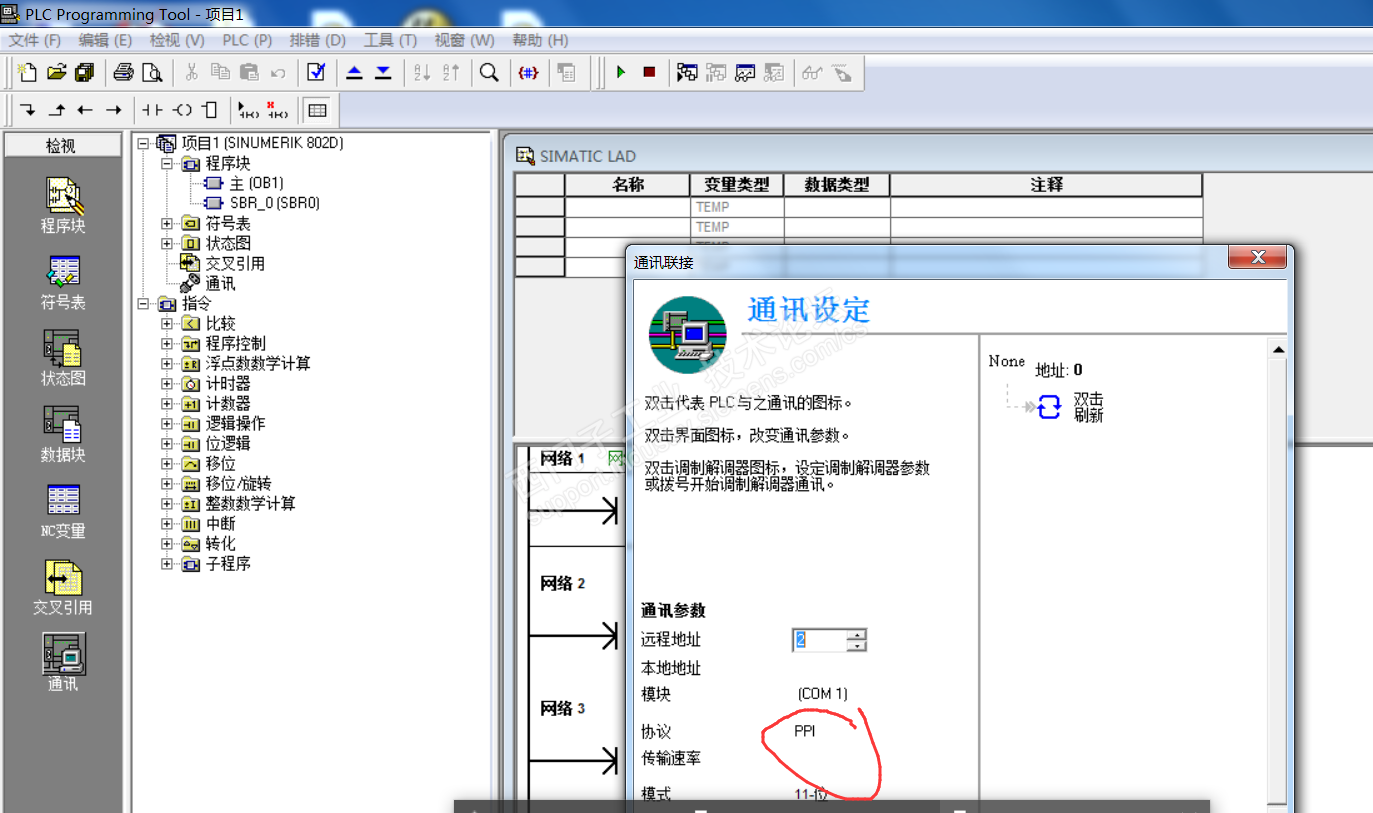Viewport: 1373px width, 813px height.
Task: Open the 检视 (V) menu
Action: pyautogui.click(x=177, y=40)
